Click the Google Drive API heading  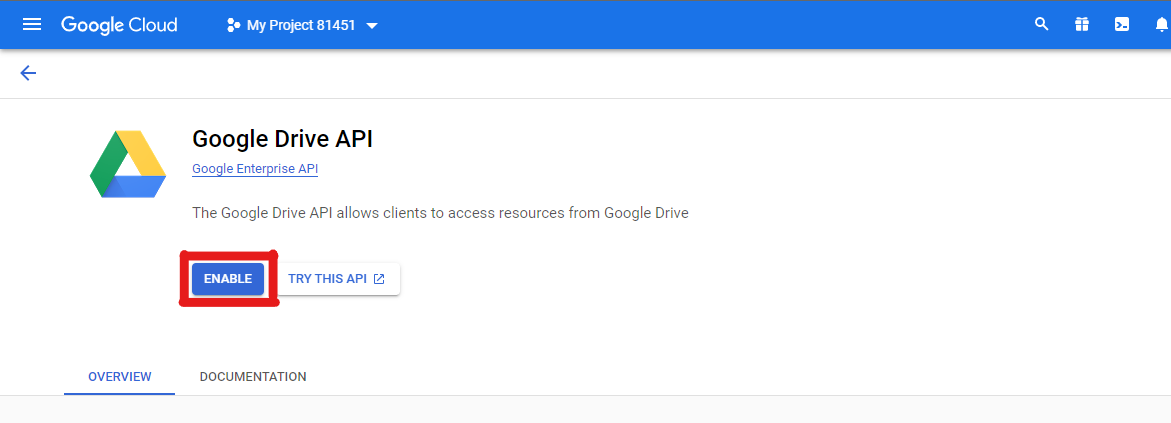[282, 139]
